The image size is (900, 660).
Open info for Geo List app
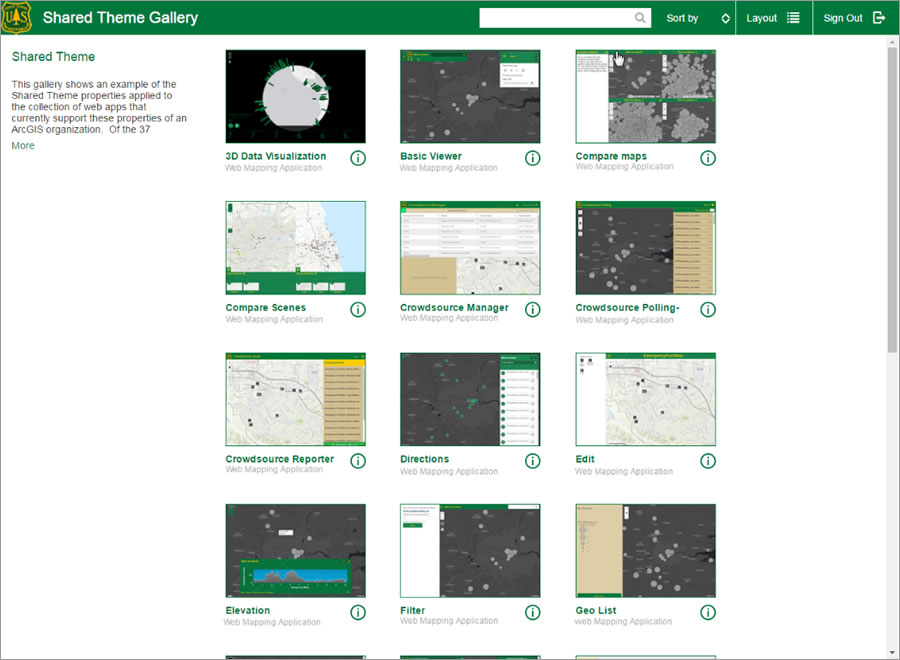point(708,612)
